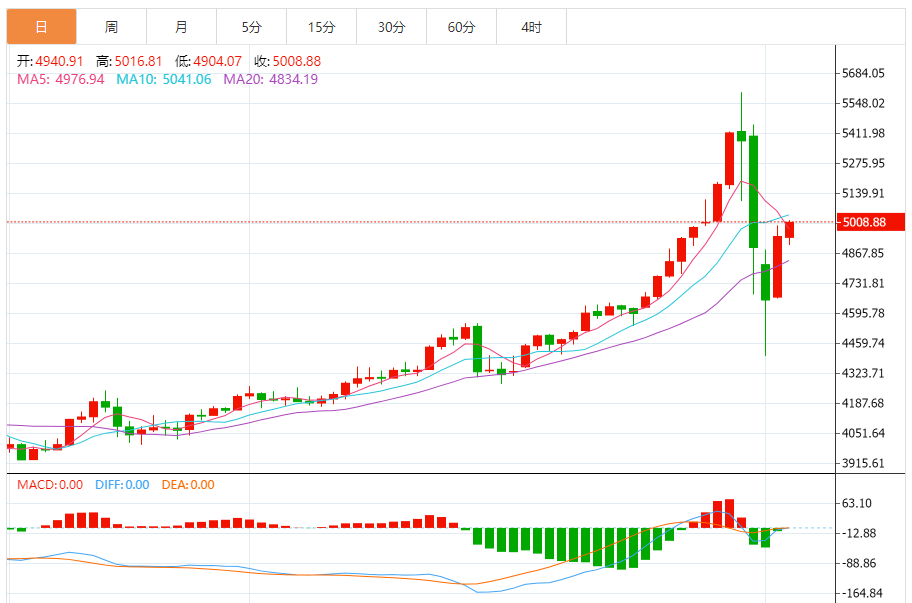Viewport: 912px width, 603px height.
Task: Click the MACD value label
Action: coord(50,485)
